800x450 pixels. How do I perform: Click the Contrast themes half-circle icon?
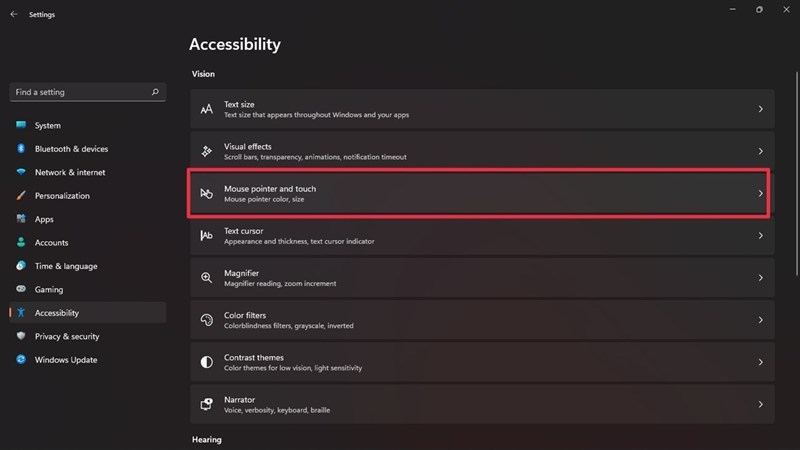pyautogui.click(x=206, y=362)
